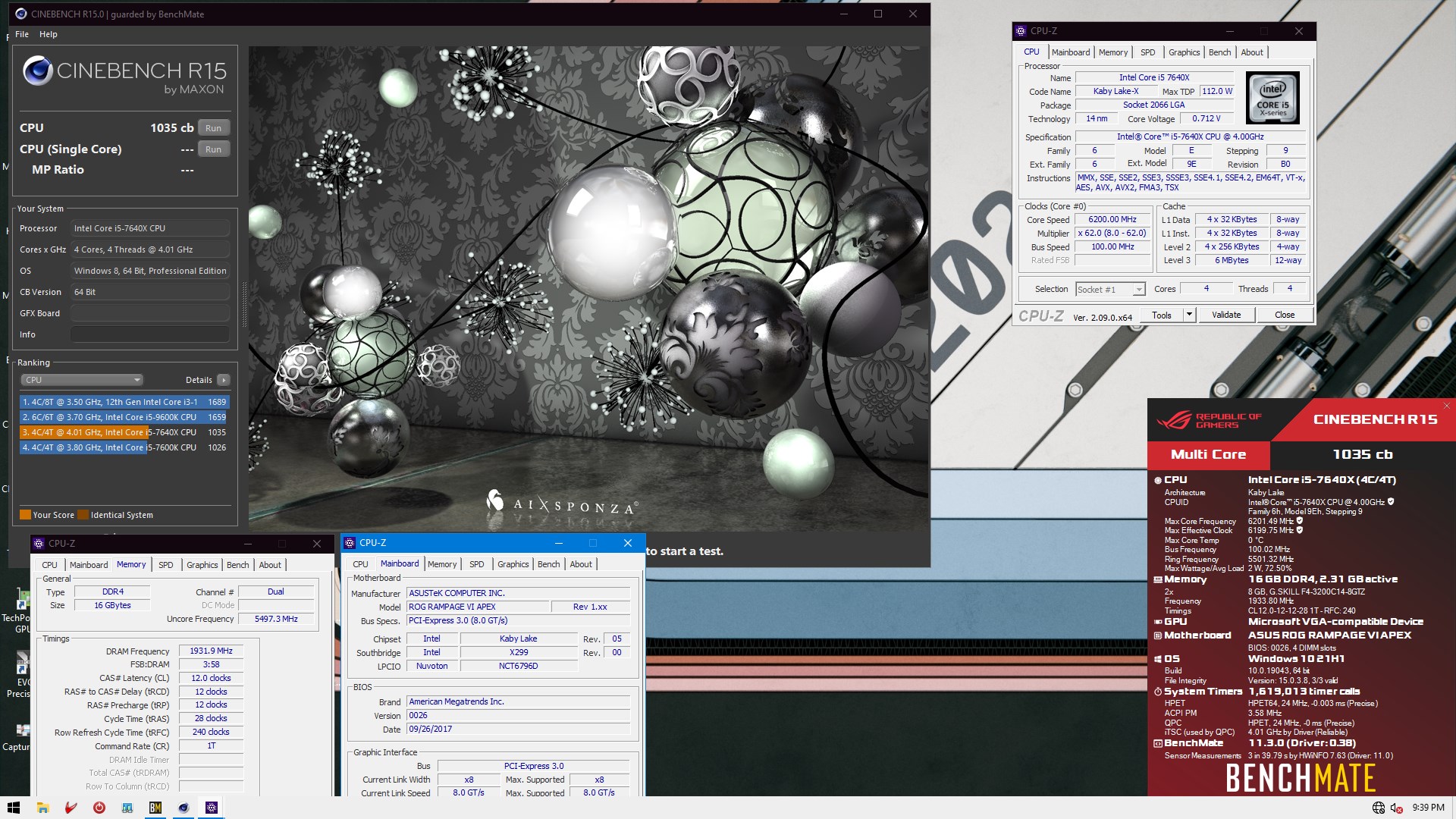Click the Cinebench panel splitter handle

click(244, 303)
